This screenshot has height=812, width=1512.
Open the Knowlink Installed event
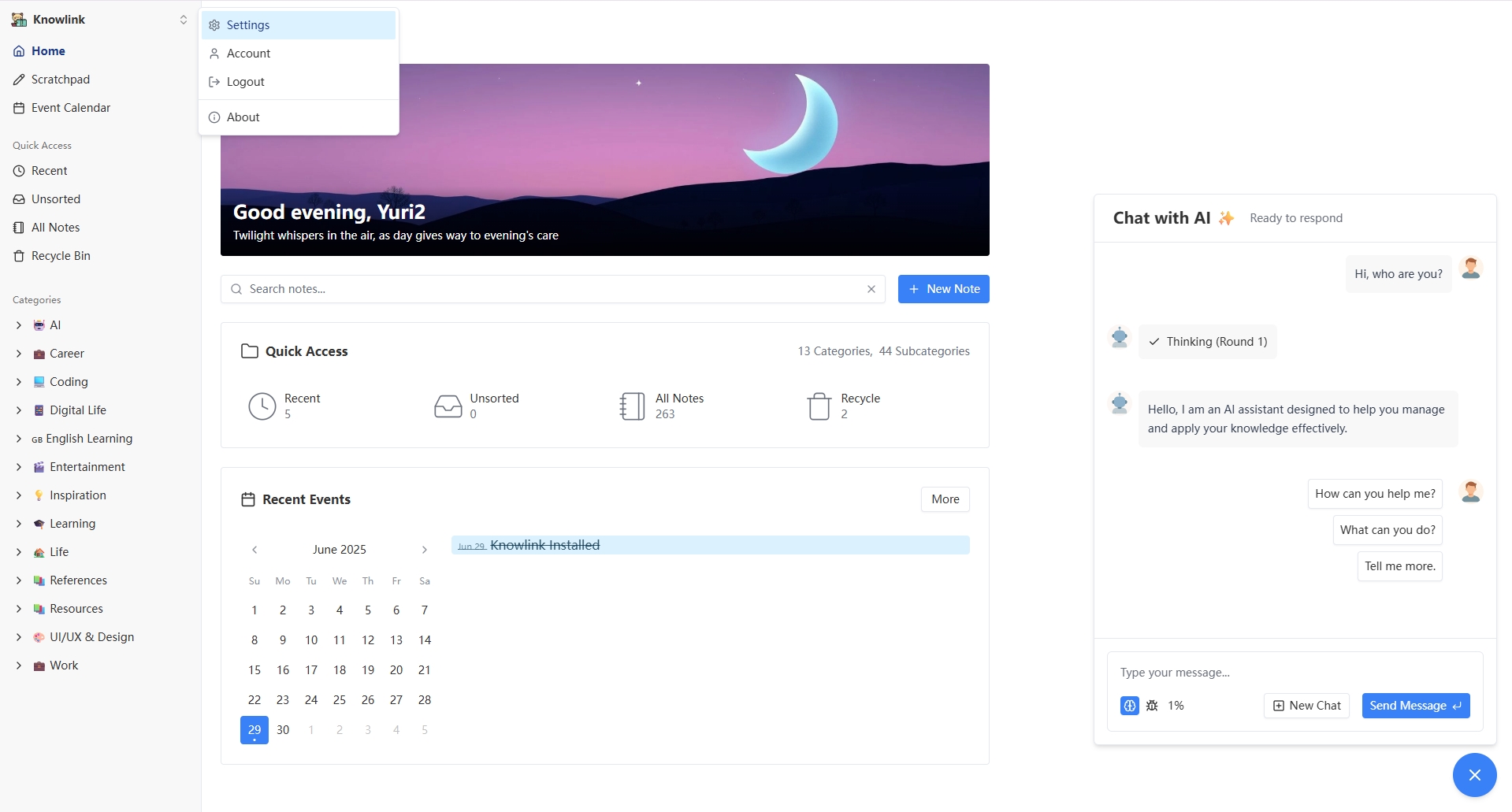pyautogui.click(x=711, y=545)
